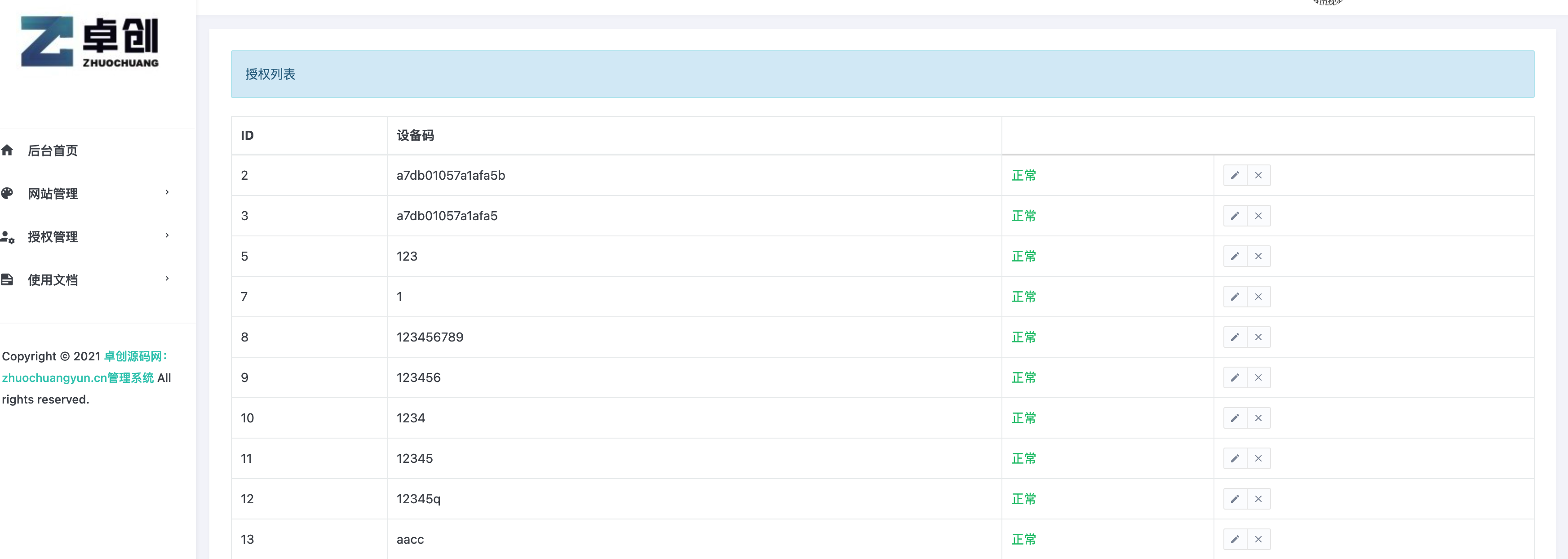
Task: Open the 授权管理 menu item
Action: pos(53,237)
